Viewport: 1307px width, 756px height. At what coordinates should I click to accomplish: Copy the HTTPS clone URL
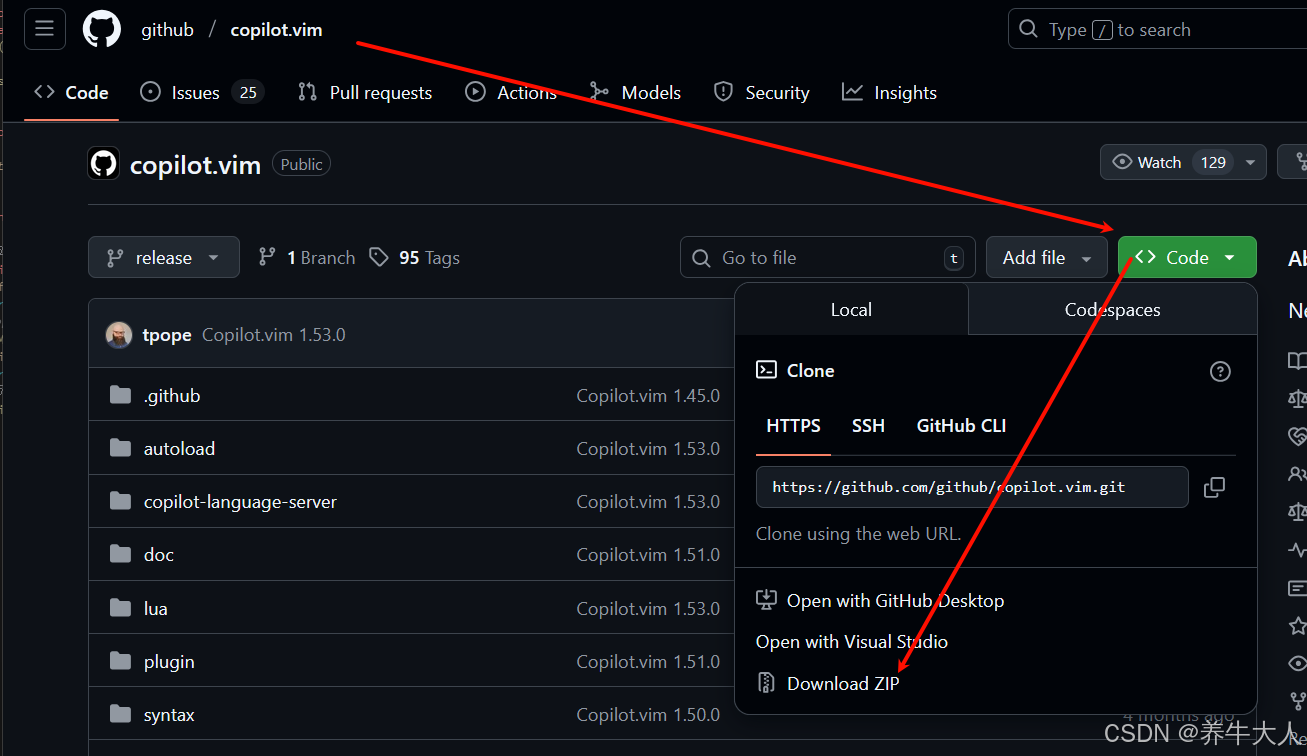click(x=1214, y=487)
